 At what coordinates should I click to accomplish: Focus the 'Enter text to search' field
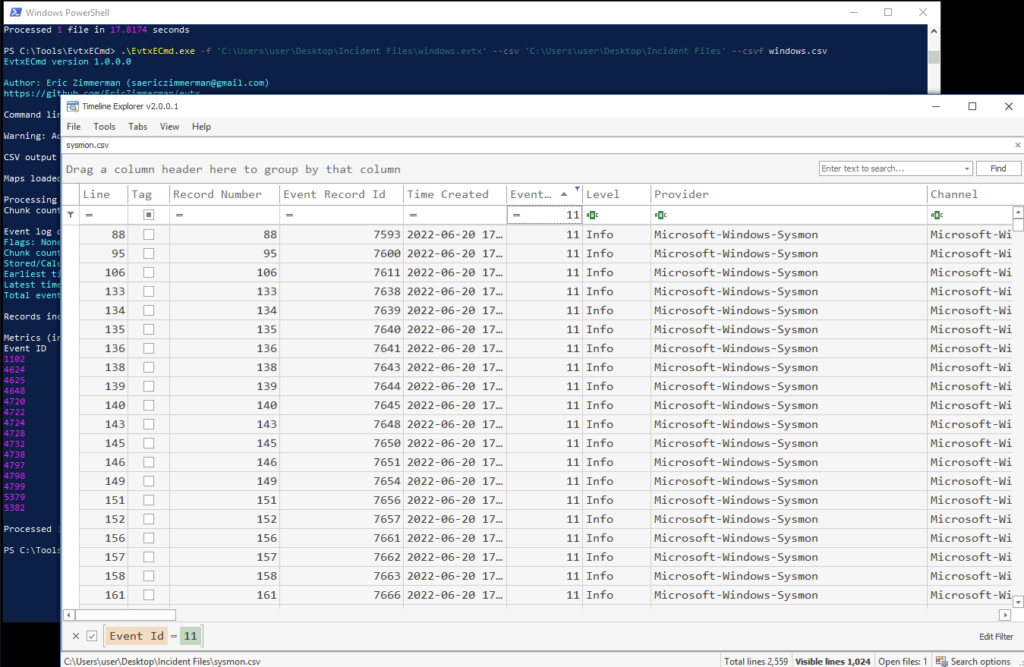[x=891, y=169]
